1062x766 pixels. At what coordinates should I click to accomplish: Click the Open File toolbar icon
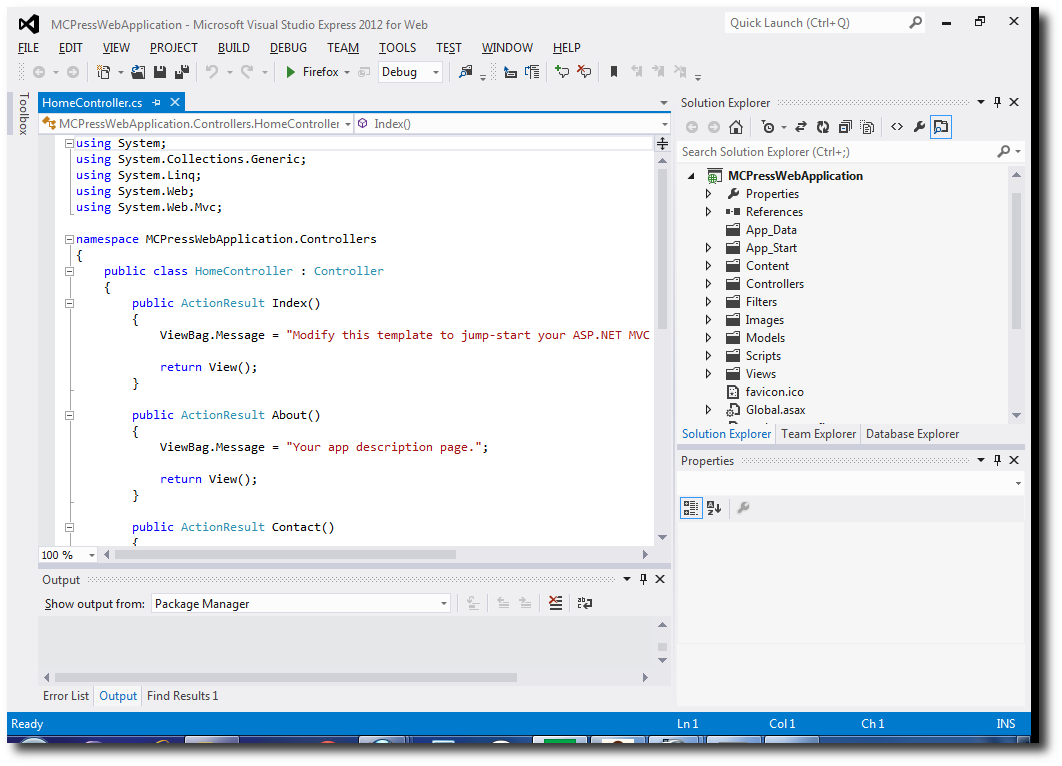(x=138, y=72)
